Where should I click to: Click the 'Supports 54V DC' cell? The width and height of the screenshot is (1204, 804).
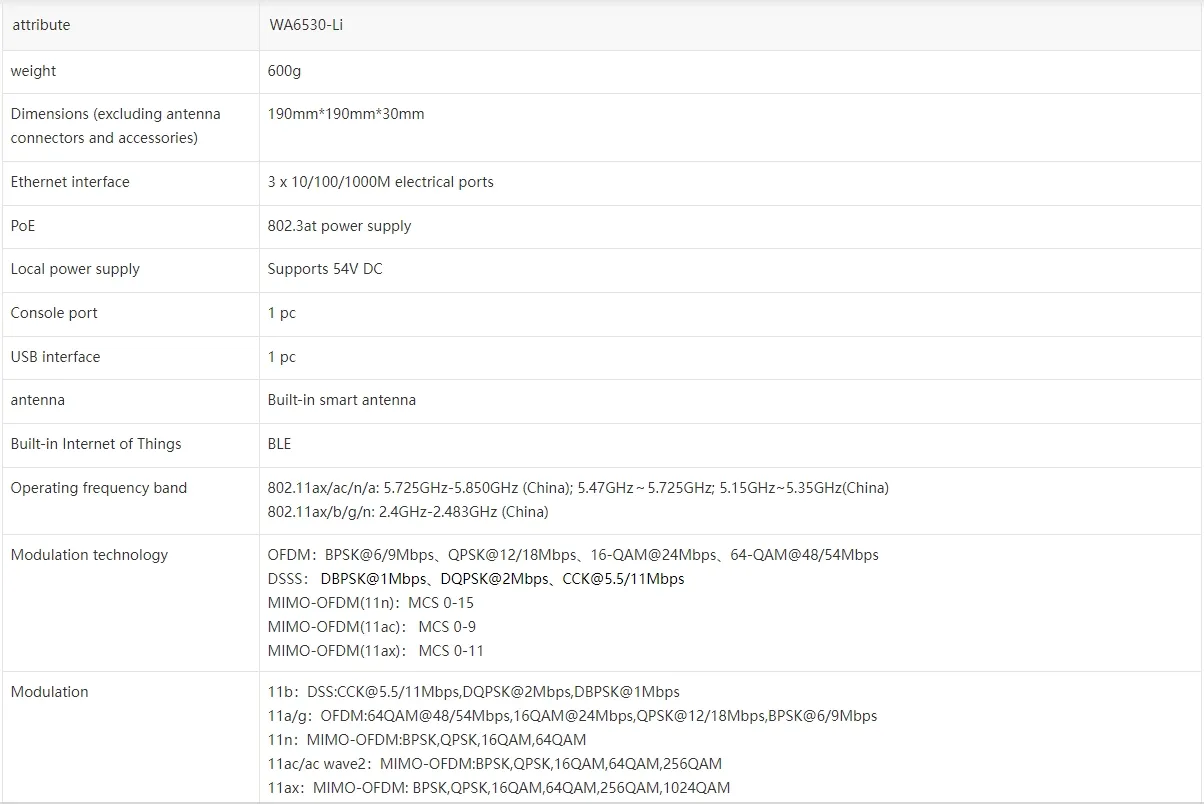click(325, 269)
